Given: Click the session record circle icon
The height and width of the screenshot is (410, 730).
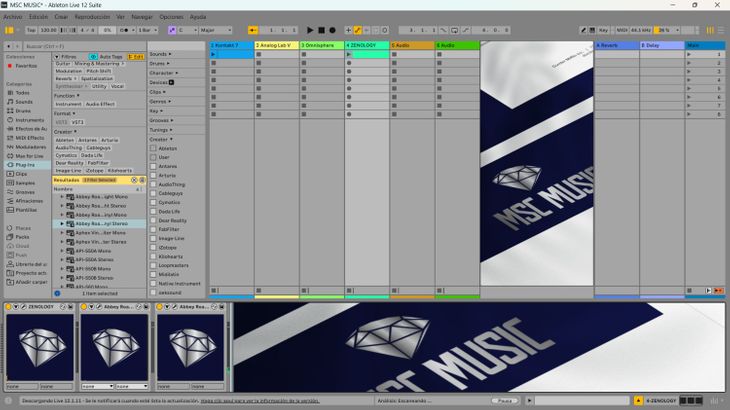Looking at the screenshot, I should coord(385,30).
